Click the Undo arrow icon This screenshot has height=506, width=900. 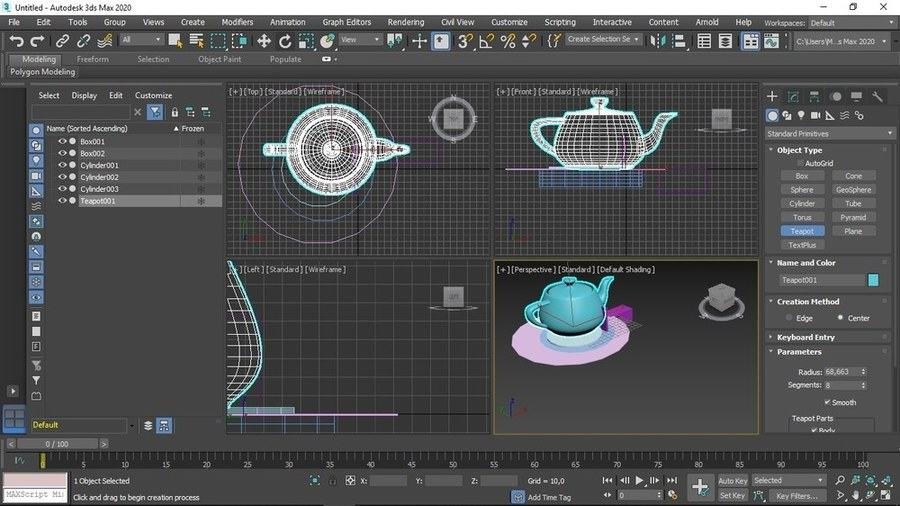[17, 41]
